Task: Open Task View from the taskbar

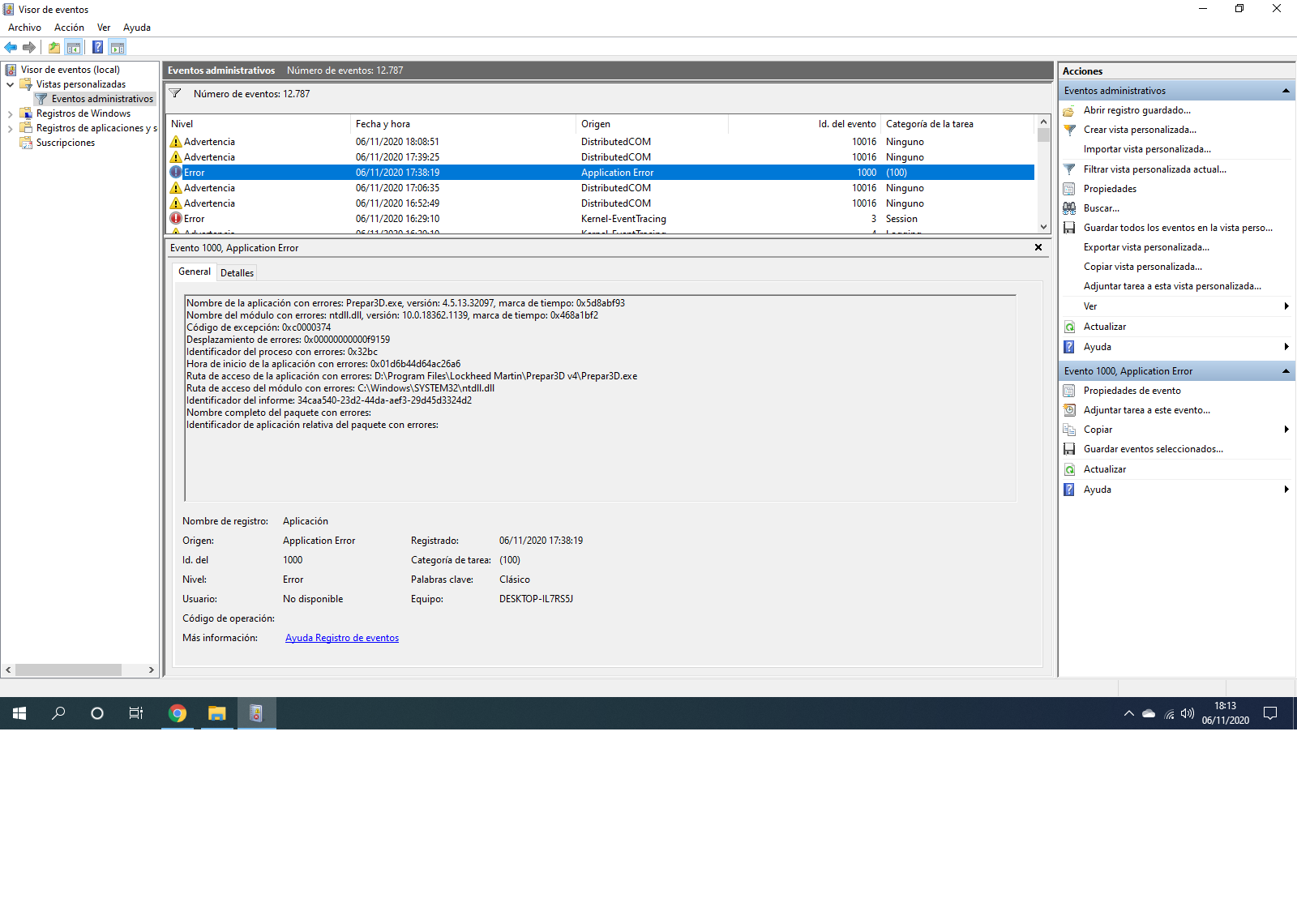Action: click(x=136, y=713)
